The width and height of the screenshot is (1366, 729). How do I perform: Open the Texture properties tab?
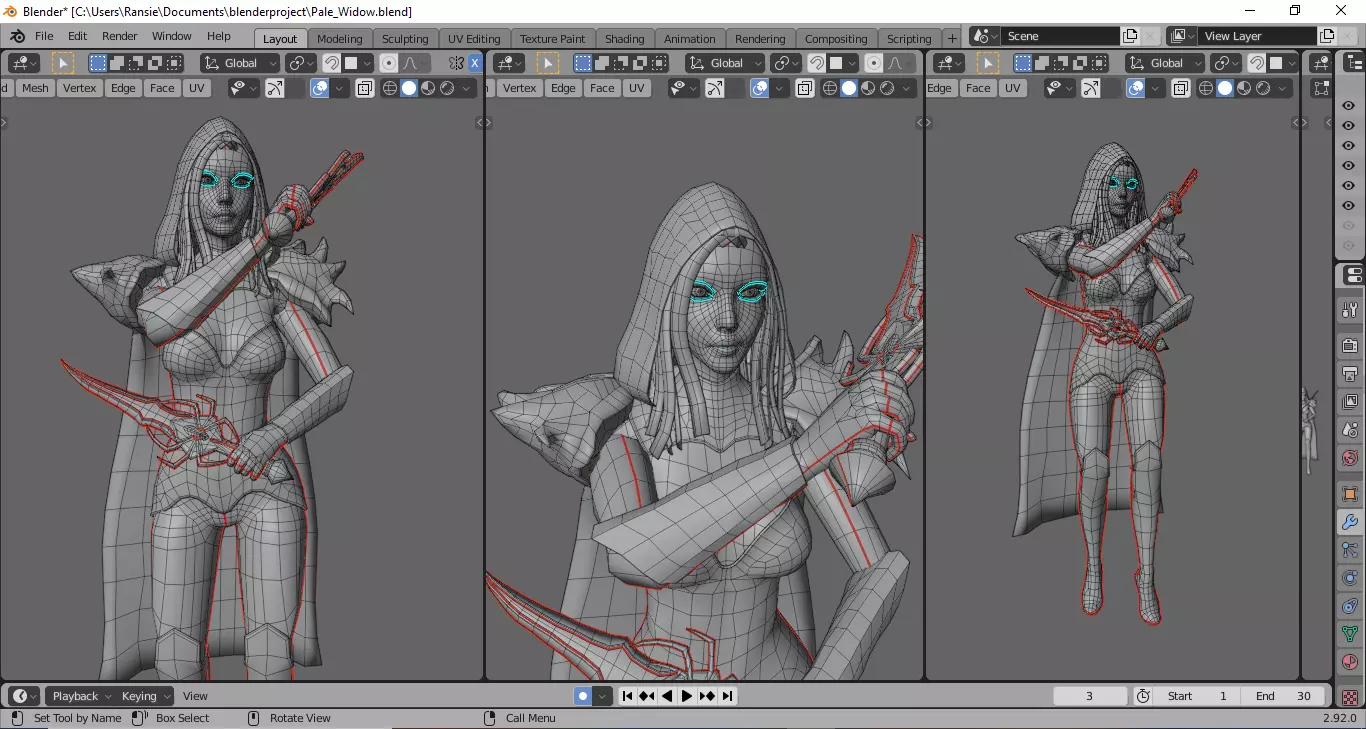[x=1350, y=696]
